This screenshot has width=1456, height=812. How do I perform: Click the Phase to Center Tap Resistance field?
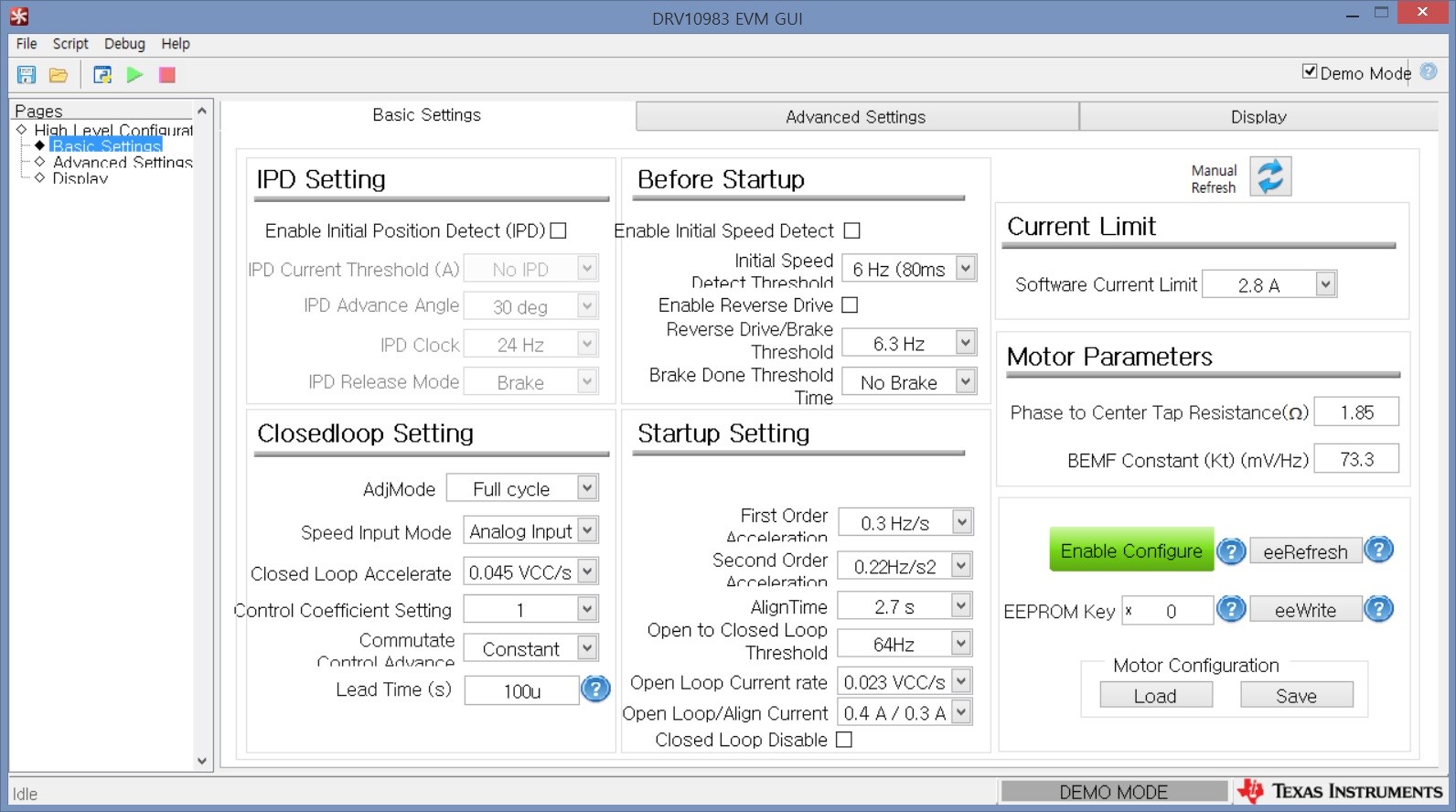tap(1356, 411)
